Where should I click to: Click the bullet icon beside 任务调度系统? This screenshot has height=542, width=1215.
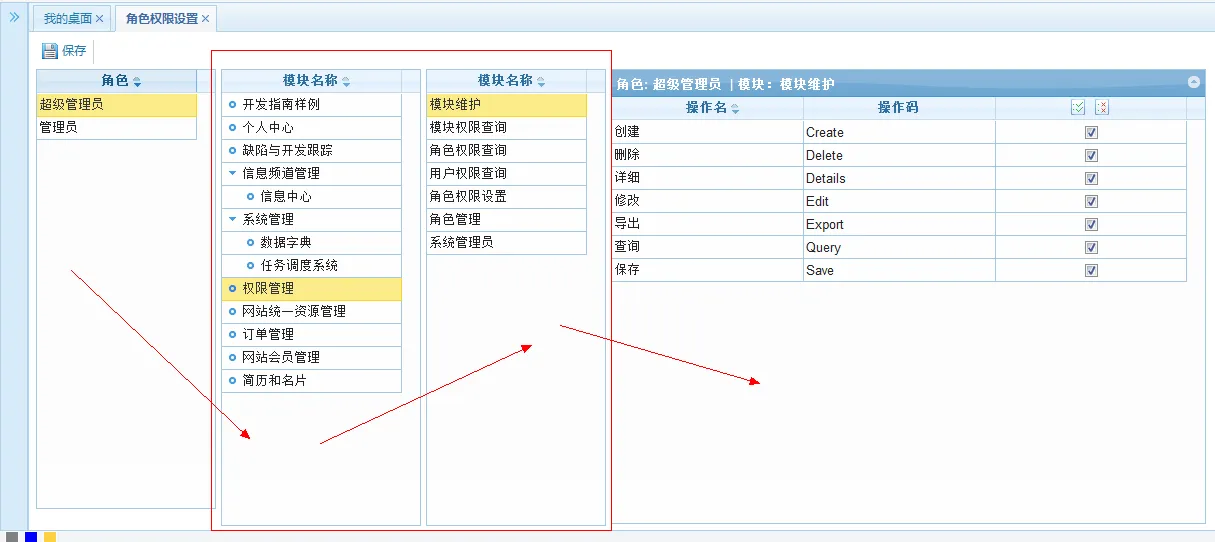click(251, 265)
